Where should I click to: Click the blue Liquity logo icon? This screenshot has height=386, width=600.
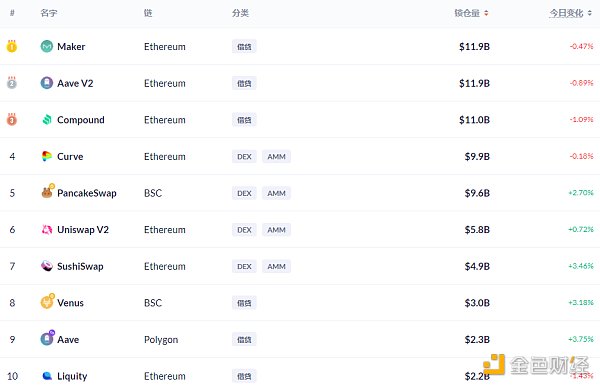[x=47, y=376]
